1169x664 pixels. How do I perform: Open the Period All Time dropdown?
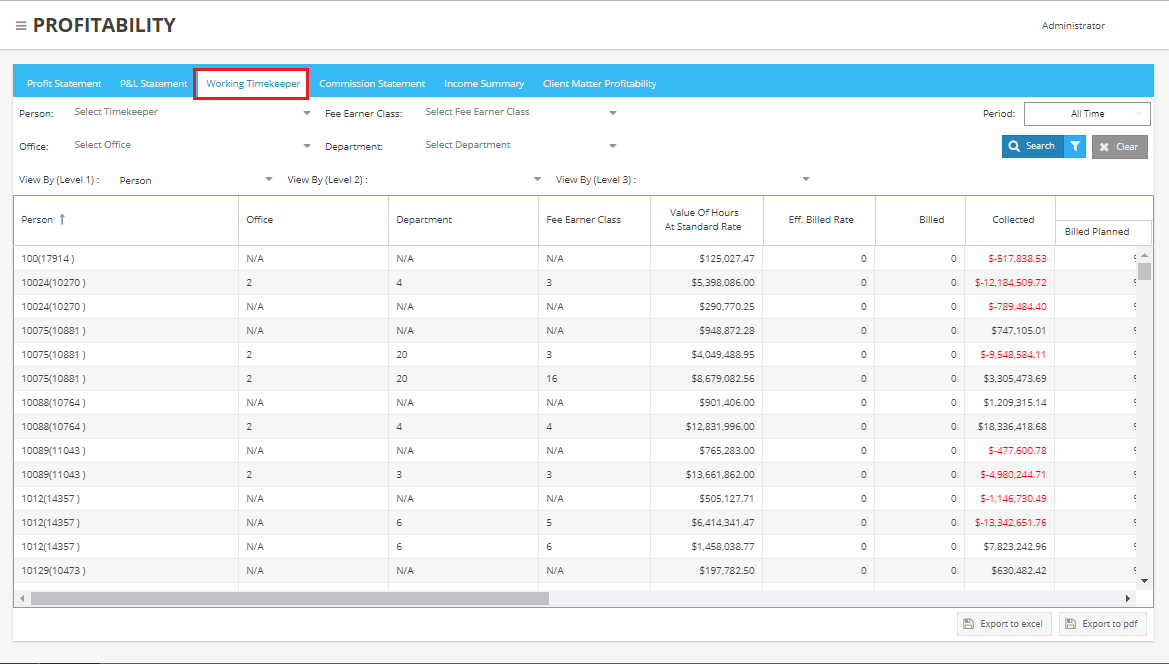1086,114
